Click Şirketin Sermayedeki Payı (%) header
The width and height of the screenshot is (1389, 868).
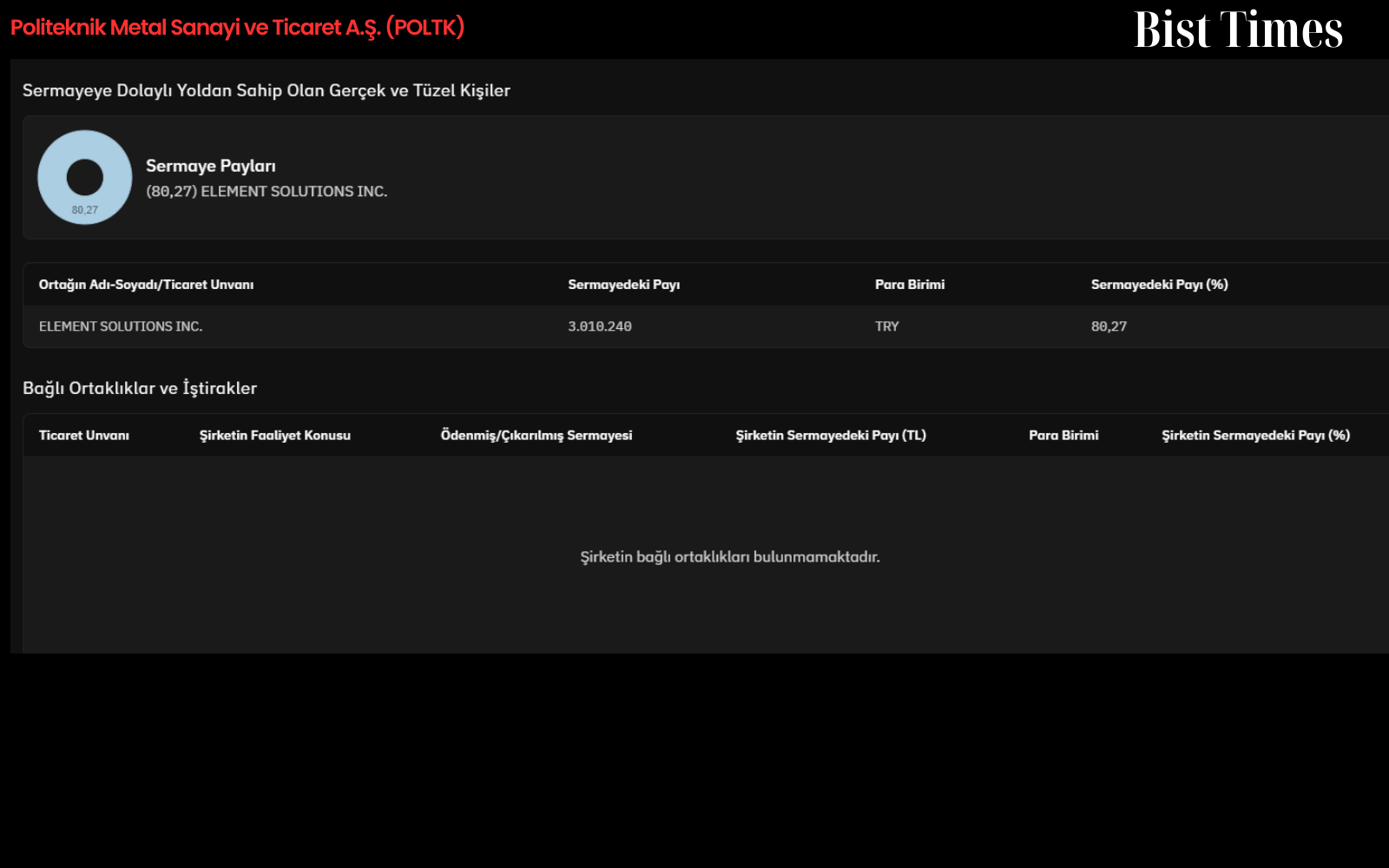(1255, 436)
